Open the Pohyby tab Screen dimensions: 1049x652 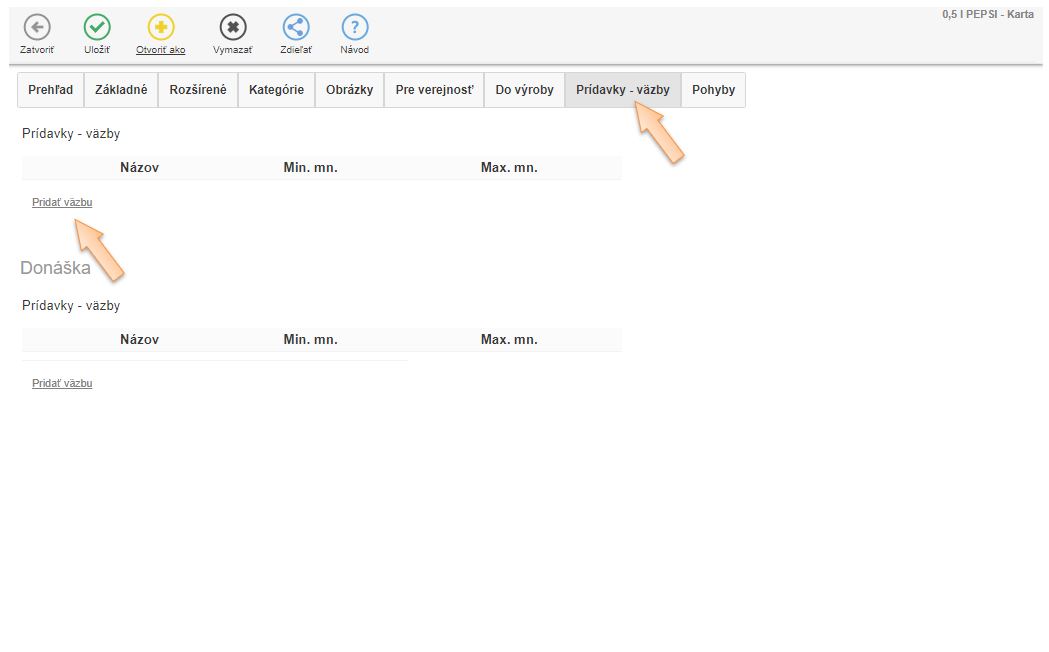pyautogui.click(x=713, y=90)
